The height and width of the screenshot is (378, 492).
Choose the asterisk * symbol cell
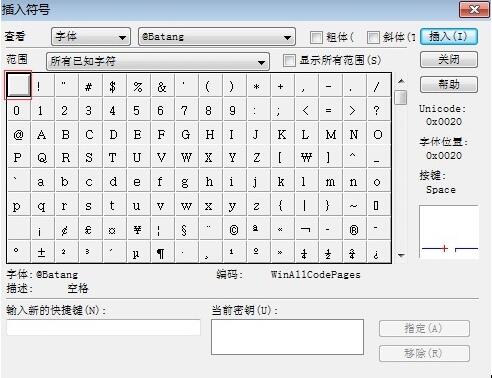[258, 86]
